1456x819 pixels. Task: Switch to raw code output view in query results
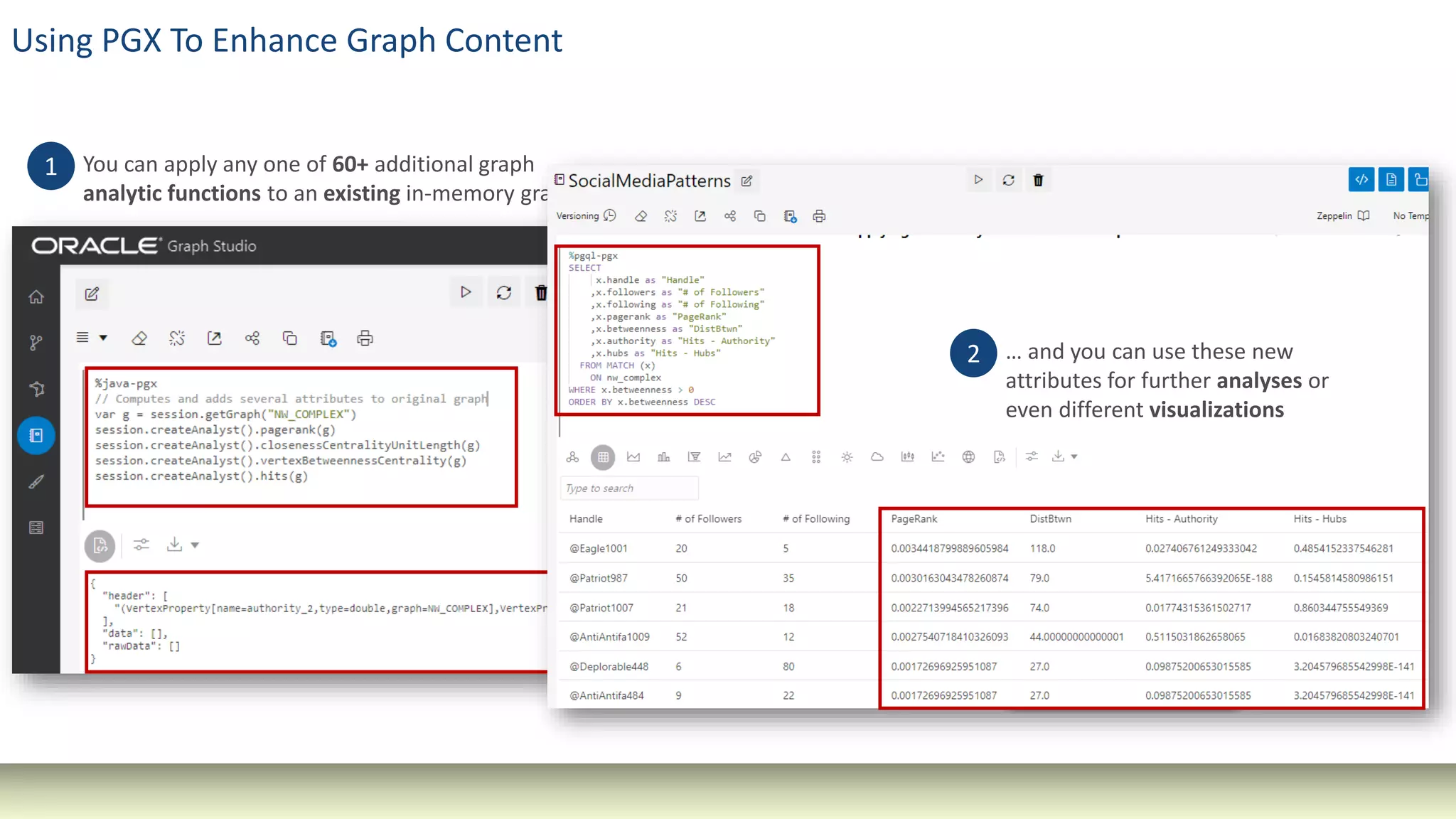[x=1000, y=457]
